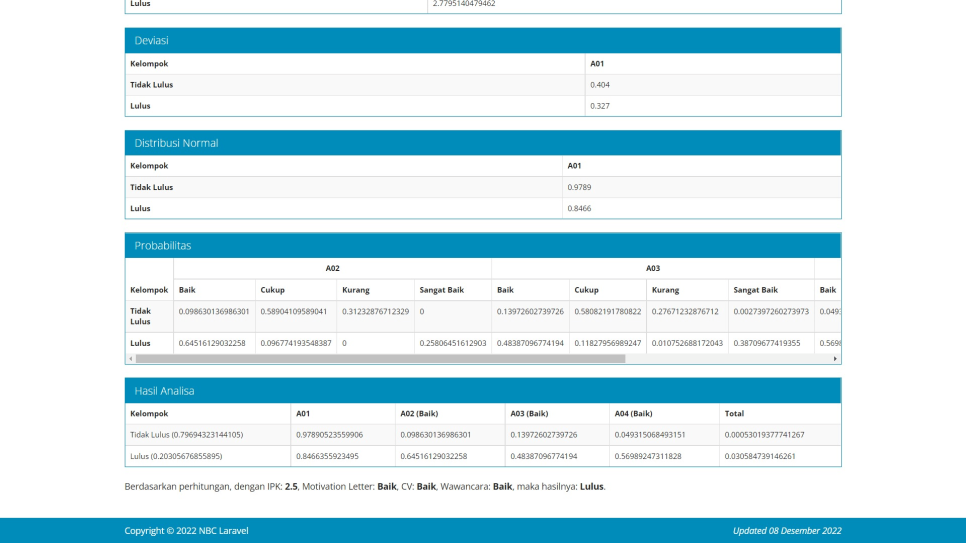The width and height of the screenshot is (966, 543).
Task: Click the result word Lulus in summary sentence
Action: (x=591, y=486)
